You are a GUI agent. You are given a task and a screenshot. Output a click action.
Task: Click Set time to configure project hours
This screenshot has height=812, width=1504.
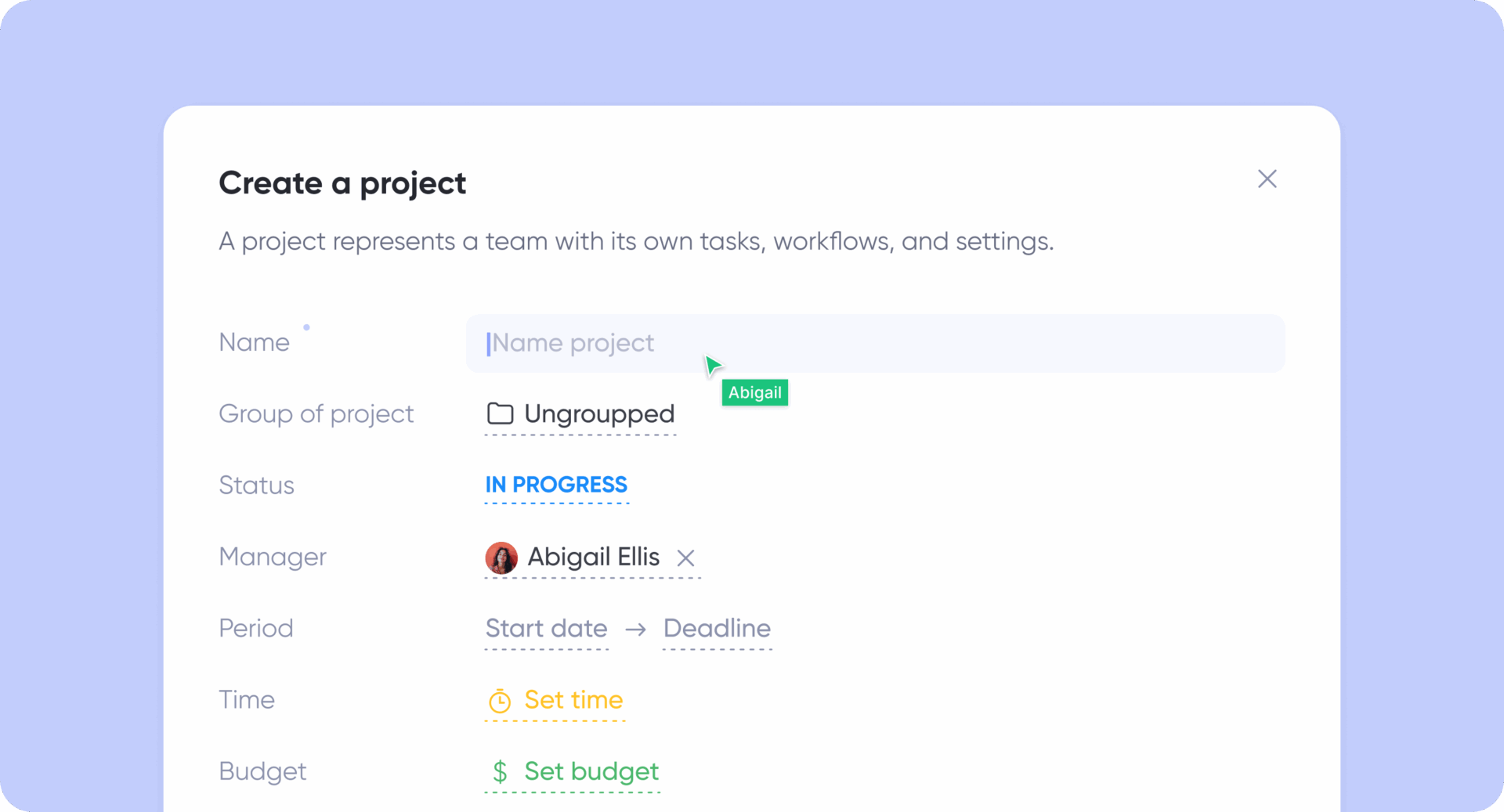point(573,702)
